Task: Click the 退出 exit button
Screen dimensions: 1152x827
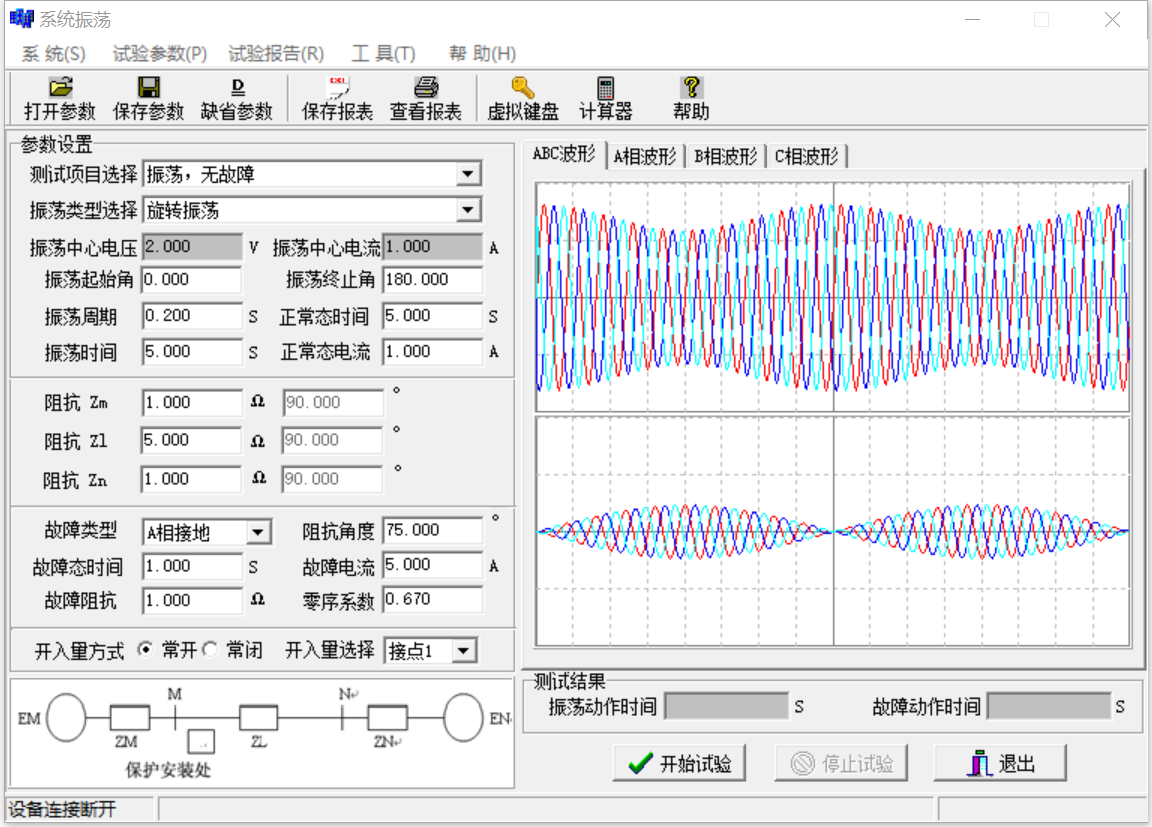Action: click(x=1000, y=764)
